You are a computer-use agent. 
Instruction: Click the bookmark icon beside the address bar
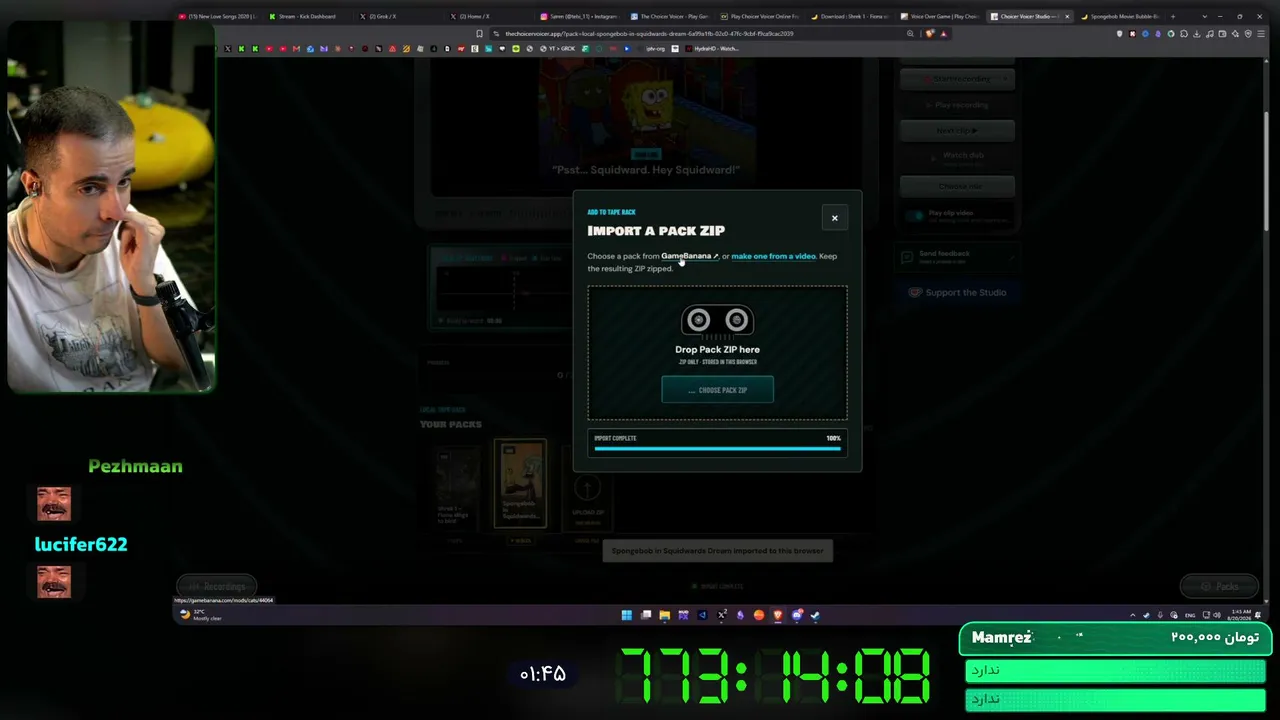click(x=480, y=33)
